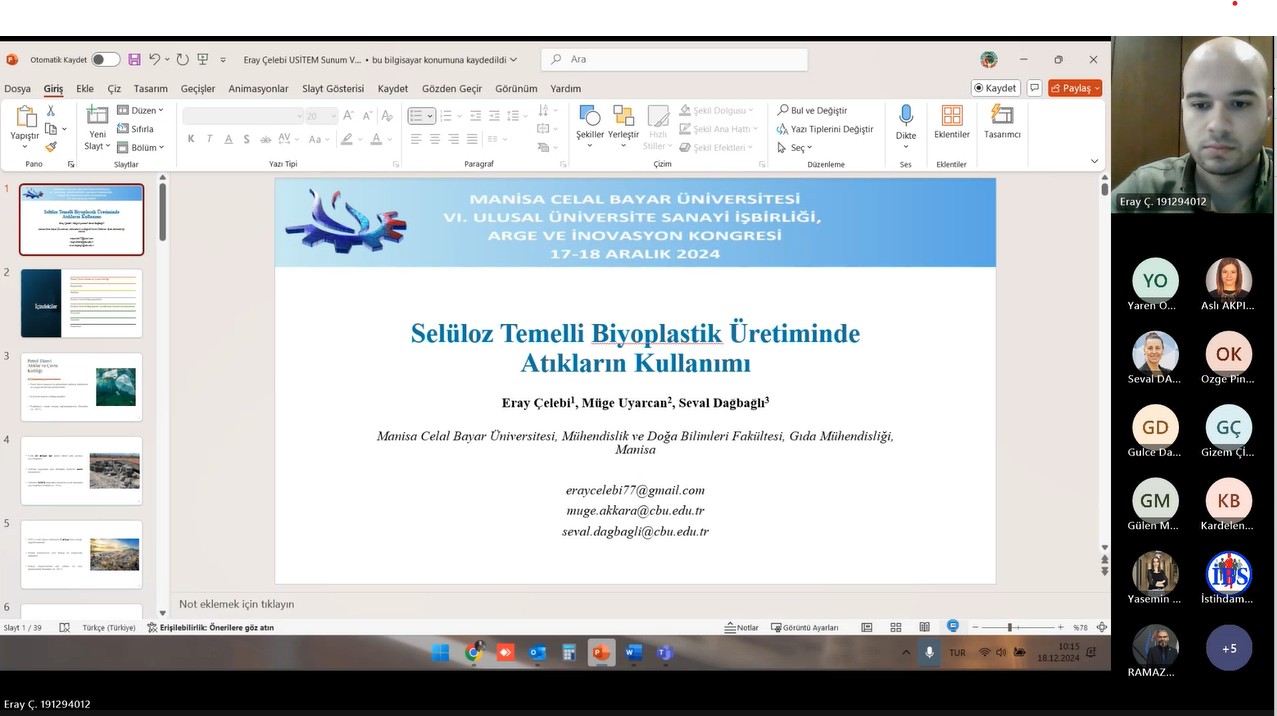Select slide 3 thumbnail in panel
This screenshot has height=716, width=1277.
(82, 387)
